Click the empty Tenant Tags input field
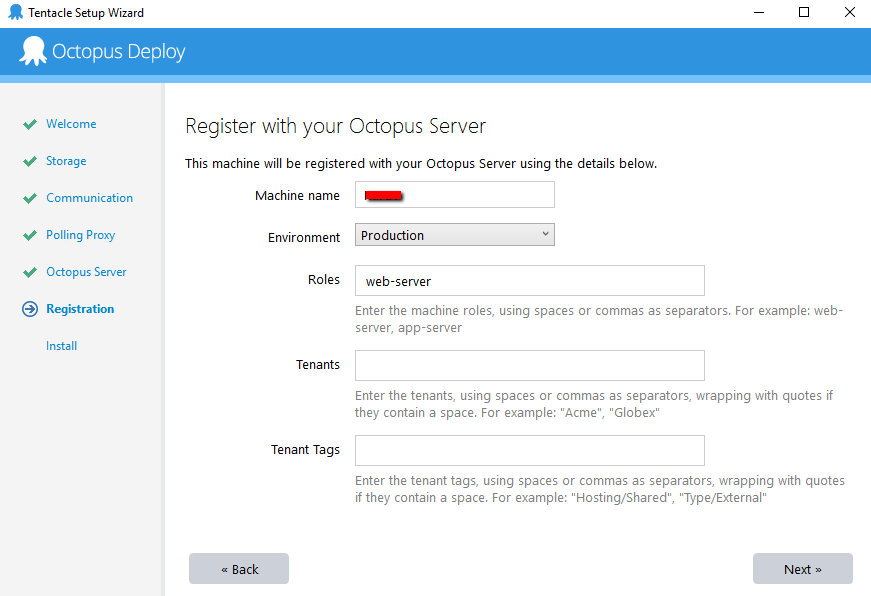Image resolution: width=871 pixels, height=596 pixels. (529, 450)
